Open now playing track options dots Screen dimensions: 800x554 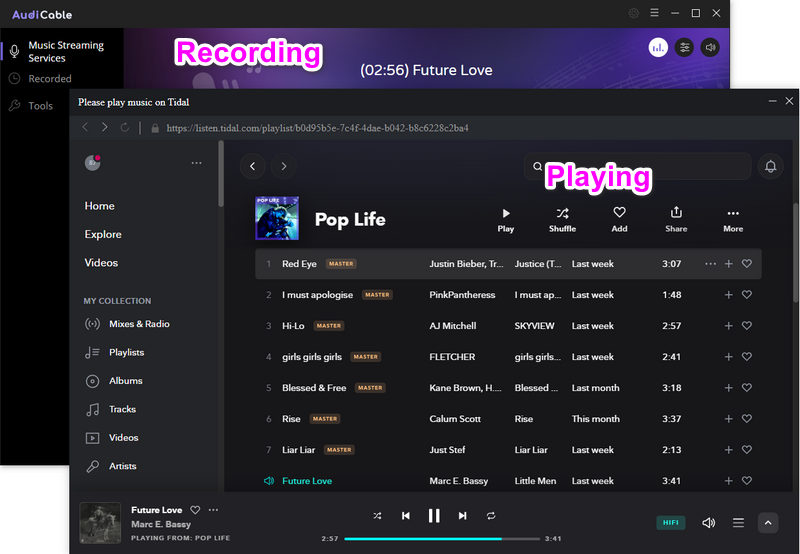(x=213, y=510)
